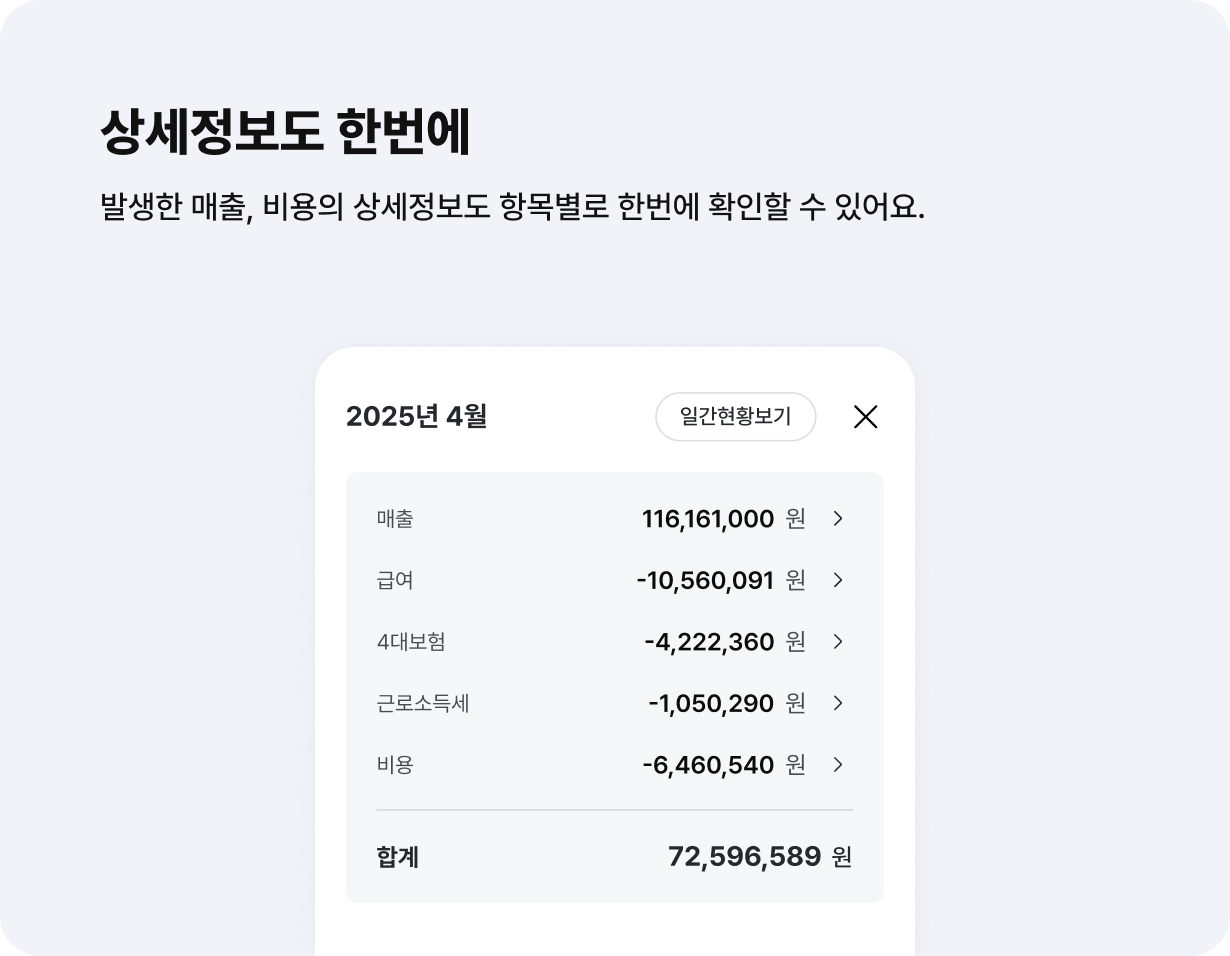Viewport: 1230px width, 956px height.
Task: Click the 4대보험 label
Action: [x=411, y=642]
